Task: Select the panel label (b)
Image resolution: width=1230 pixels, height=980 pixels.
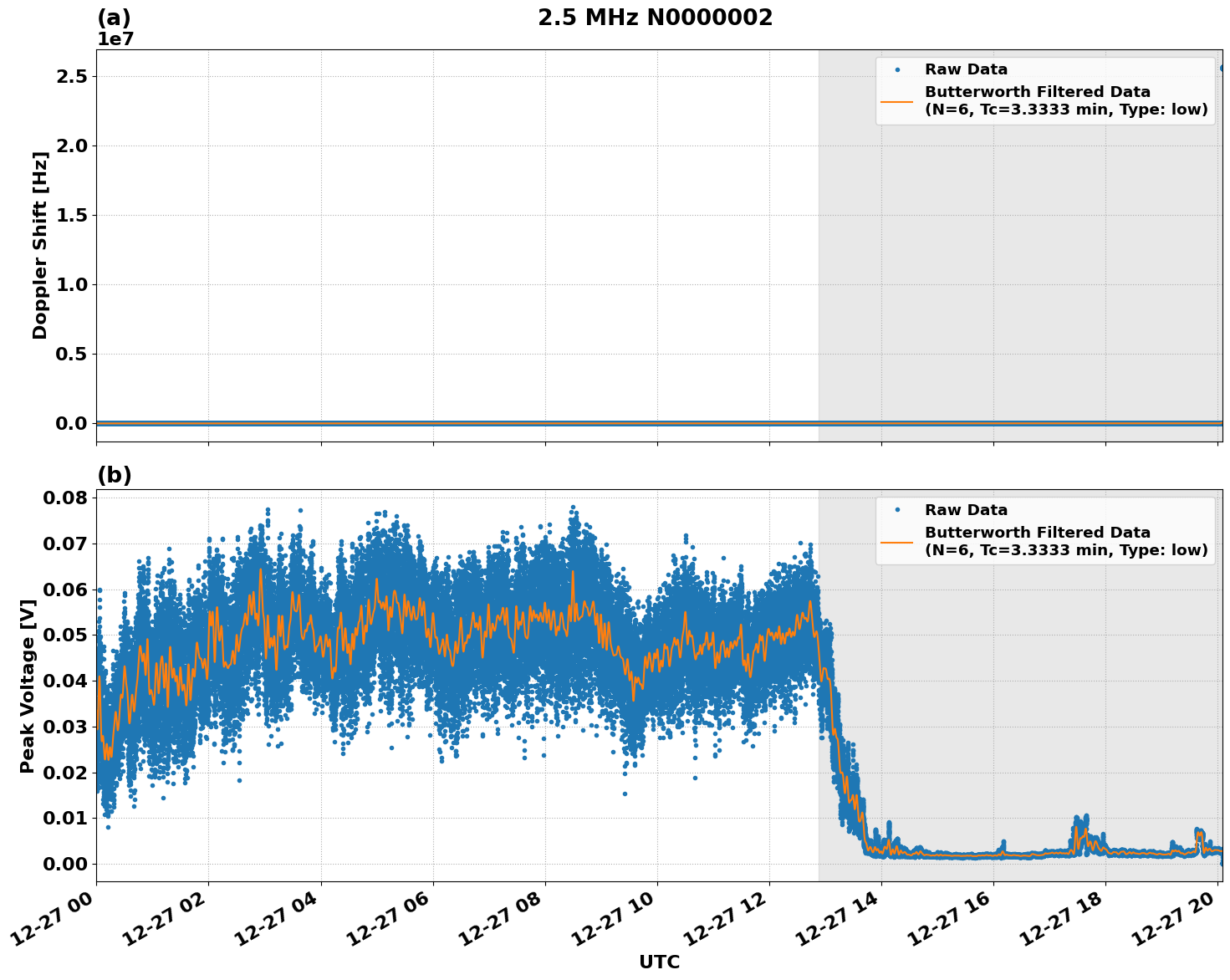Action: point(115,475)
